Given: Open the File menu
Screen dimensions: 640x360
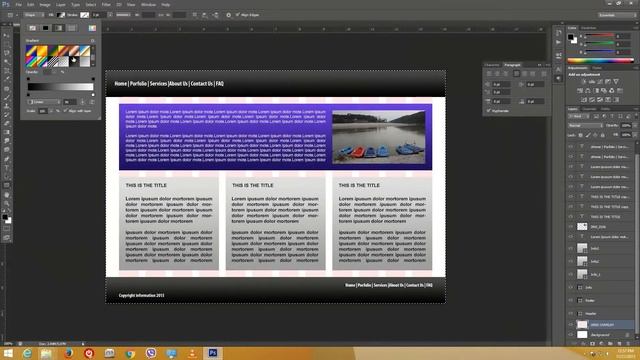Looking at the screenshot, I should (18, 4).
